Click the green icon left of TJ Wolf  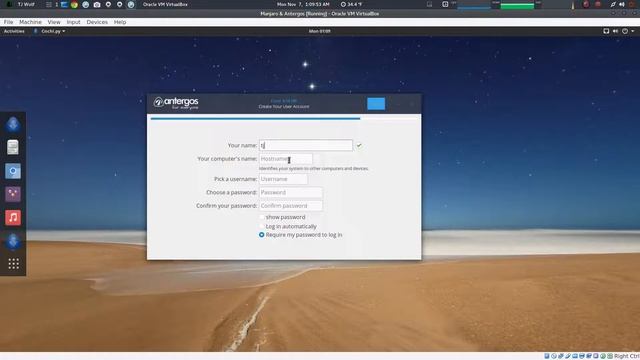coord(9,4)
